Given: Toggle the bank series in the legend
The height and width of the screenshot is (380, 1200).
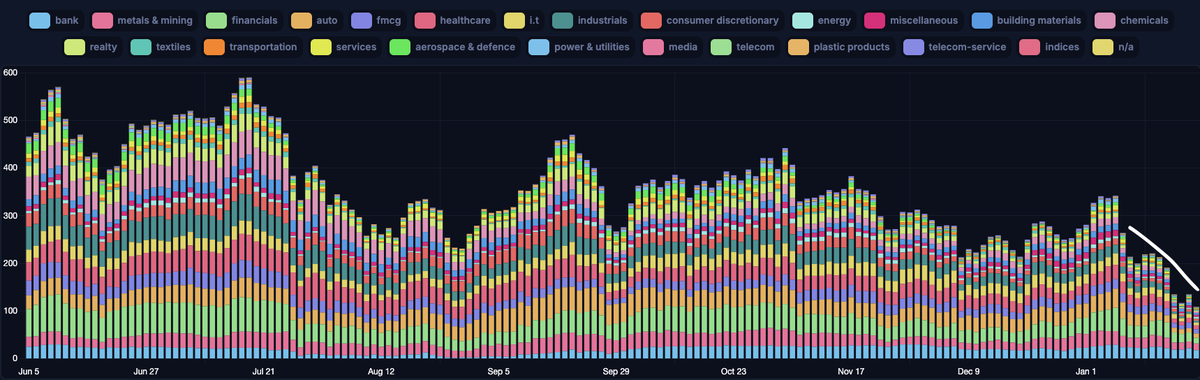Looking at the screenshot, I should click(55, 20).
